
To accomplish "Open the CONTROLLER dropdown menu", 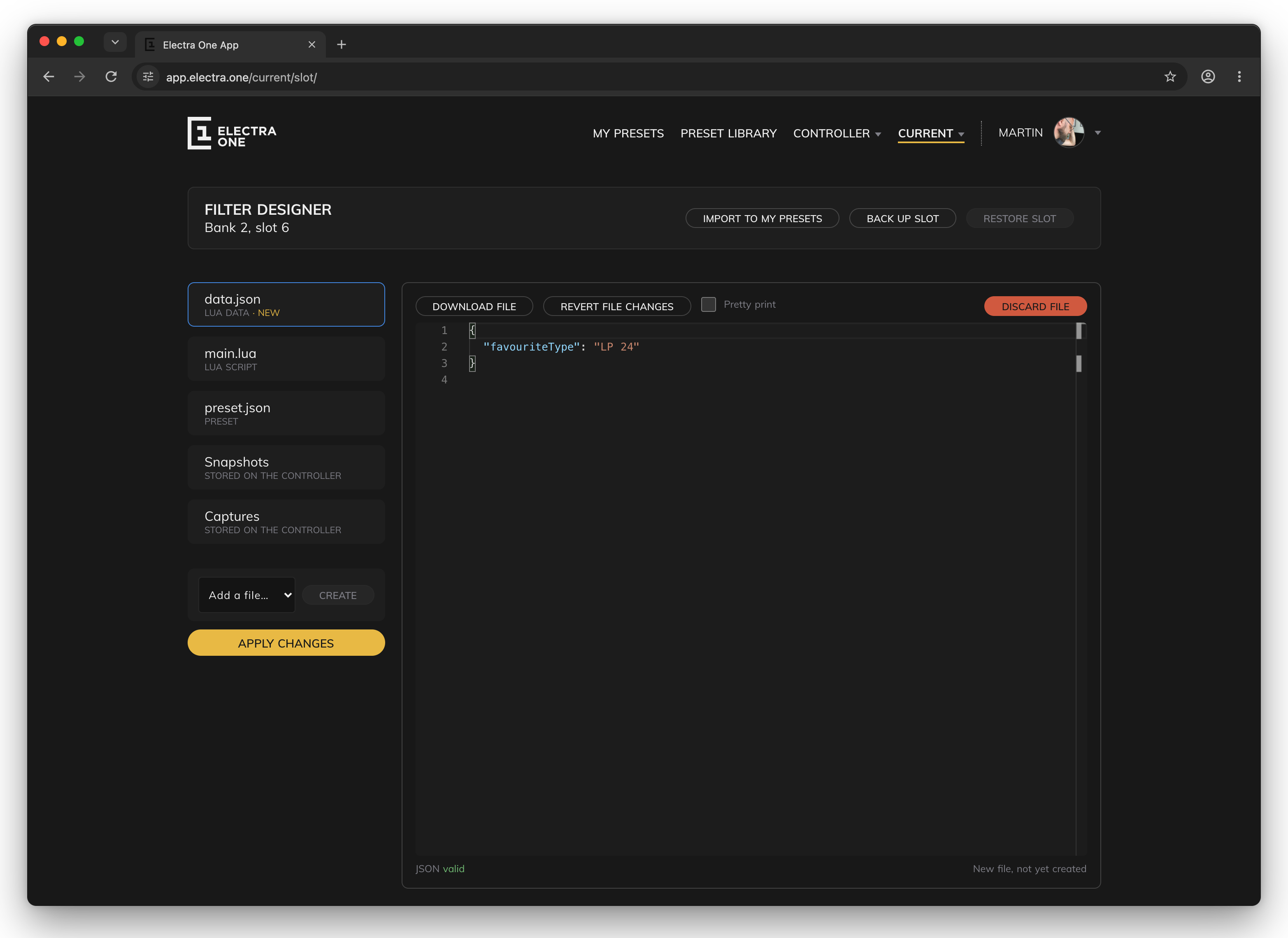I will (837, 133).
